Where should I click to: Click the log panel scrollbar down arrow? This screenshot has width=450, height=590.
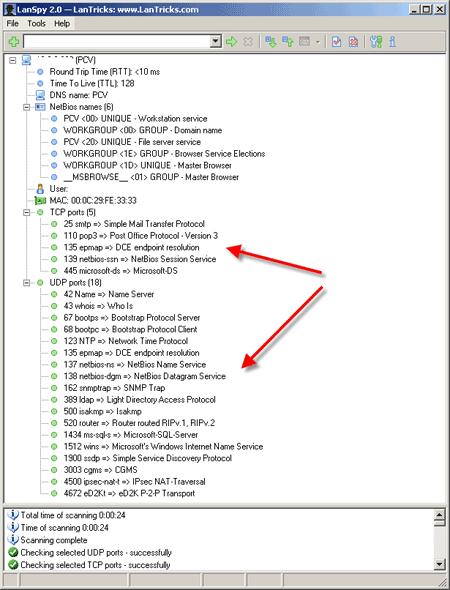click(x=439, y=564)
